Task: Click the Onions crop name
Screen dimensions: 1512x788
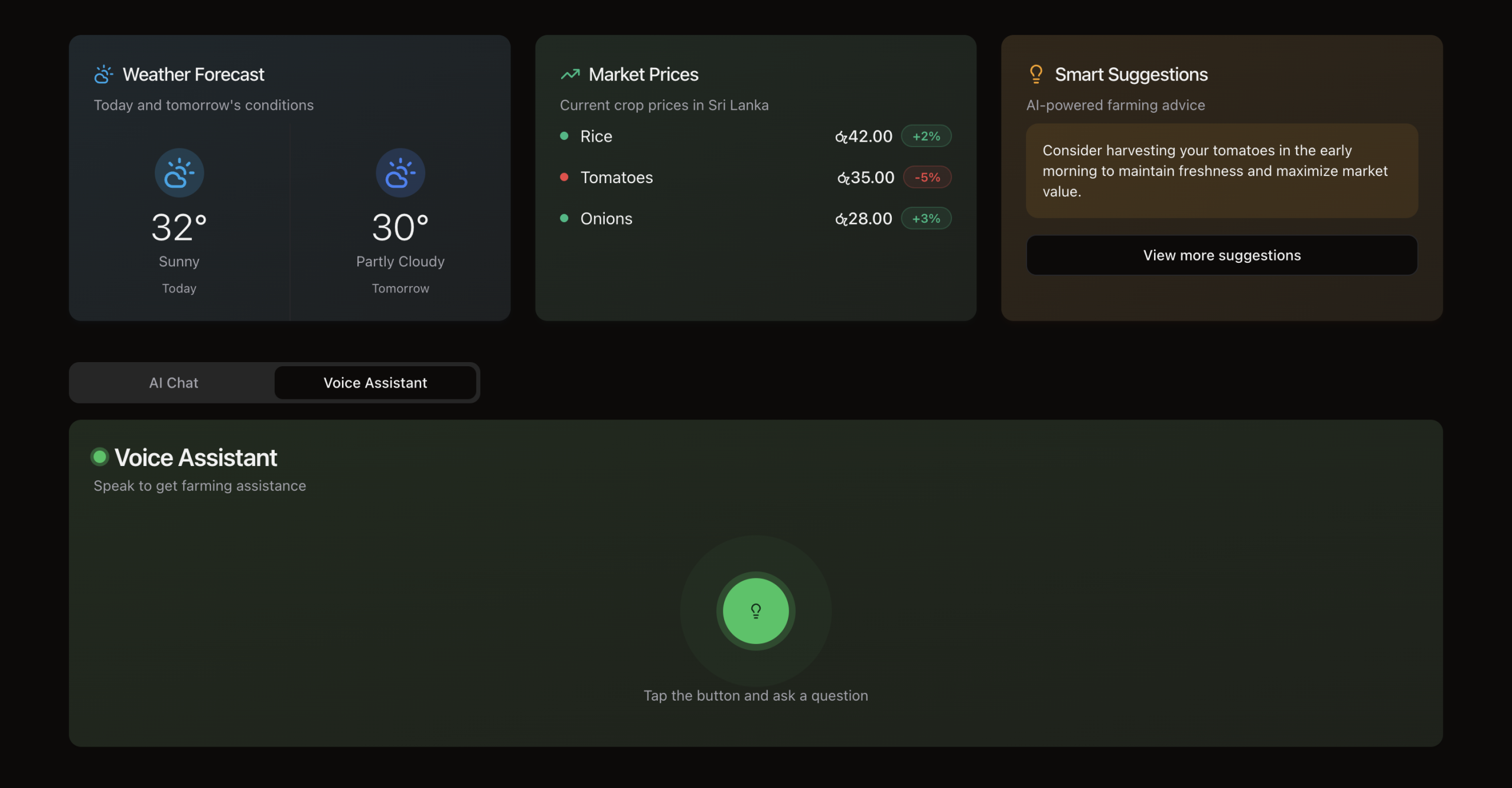Action: coord(606,219)
